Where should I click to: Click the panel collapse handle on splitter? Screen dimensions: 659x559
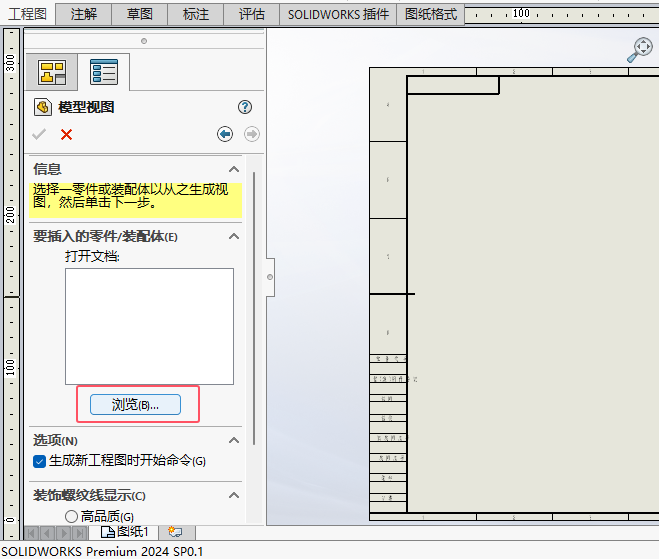coord(270,277)
